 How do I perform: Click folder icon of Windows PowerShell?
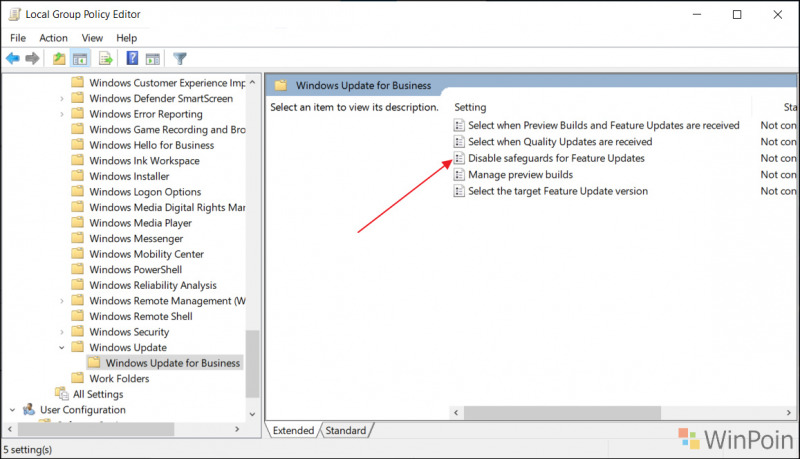[78, 269]
